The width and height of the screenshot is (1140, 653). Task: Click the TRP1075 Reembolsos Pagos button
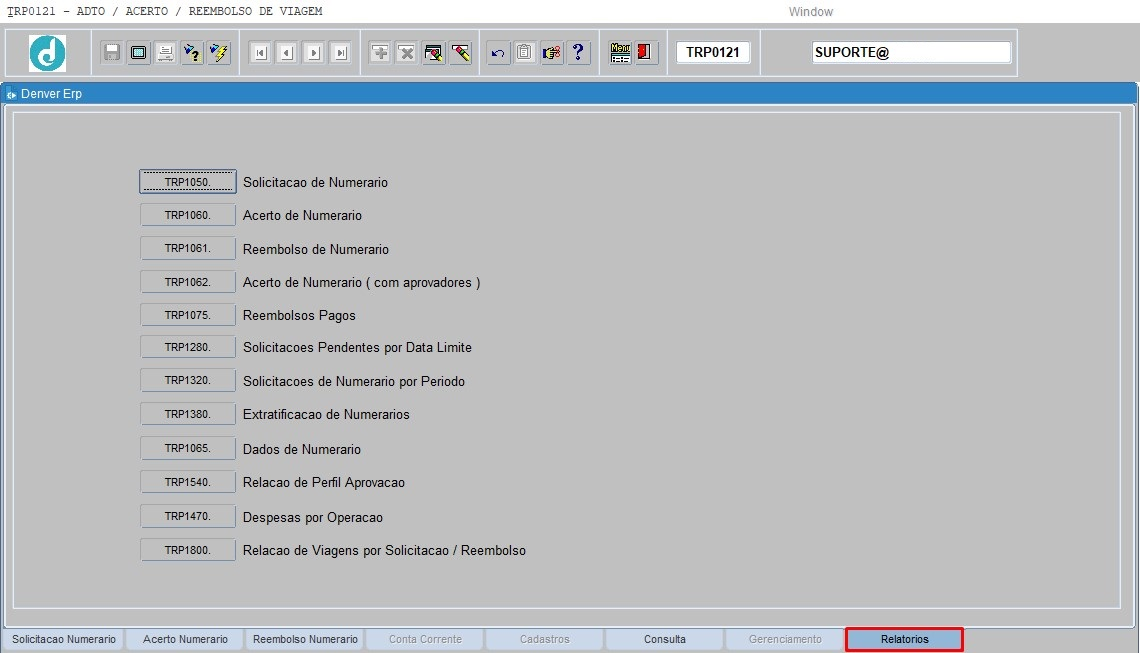(187, 315)
